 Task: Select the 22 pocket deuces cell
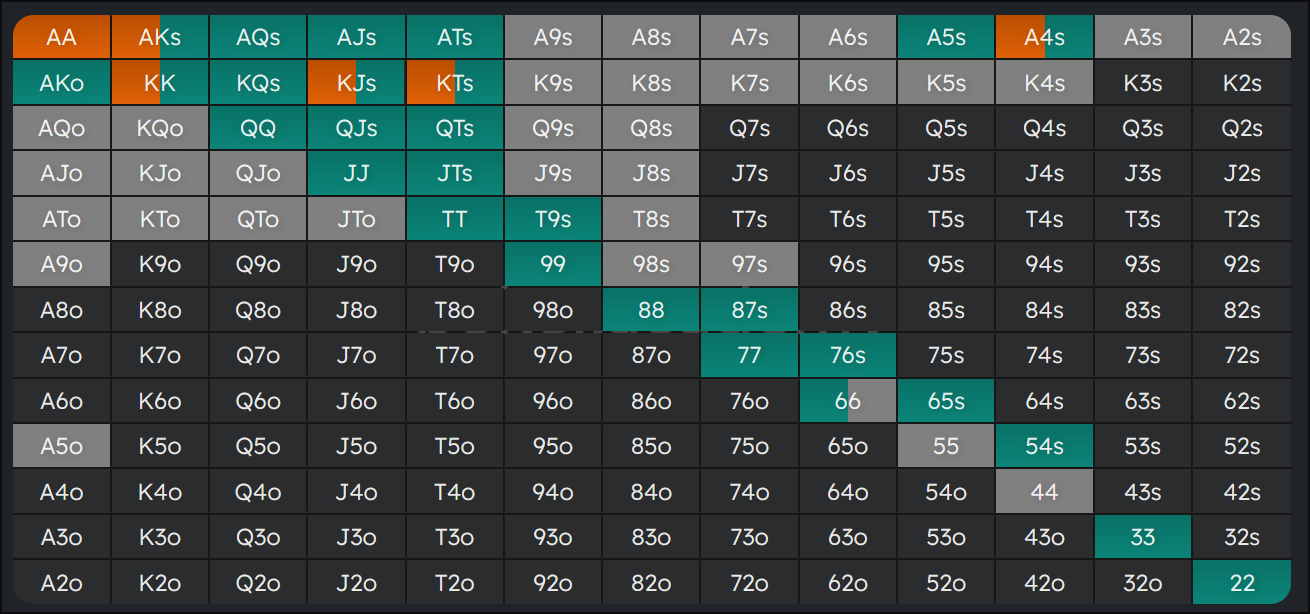coord(1241,583)
